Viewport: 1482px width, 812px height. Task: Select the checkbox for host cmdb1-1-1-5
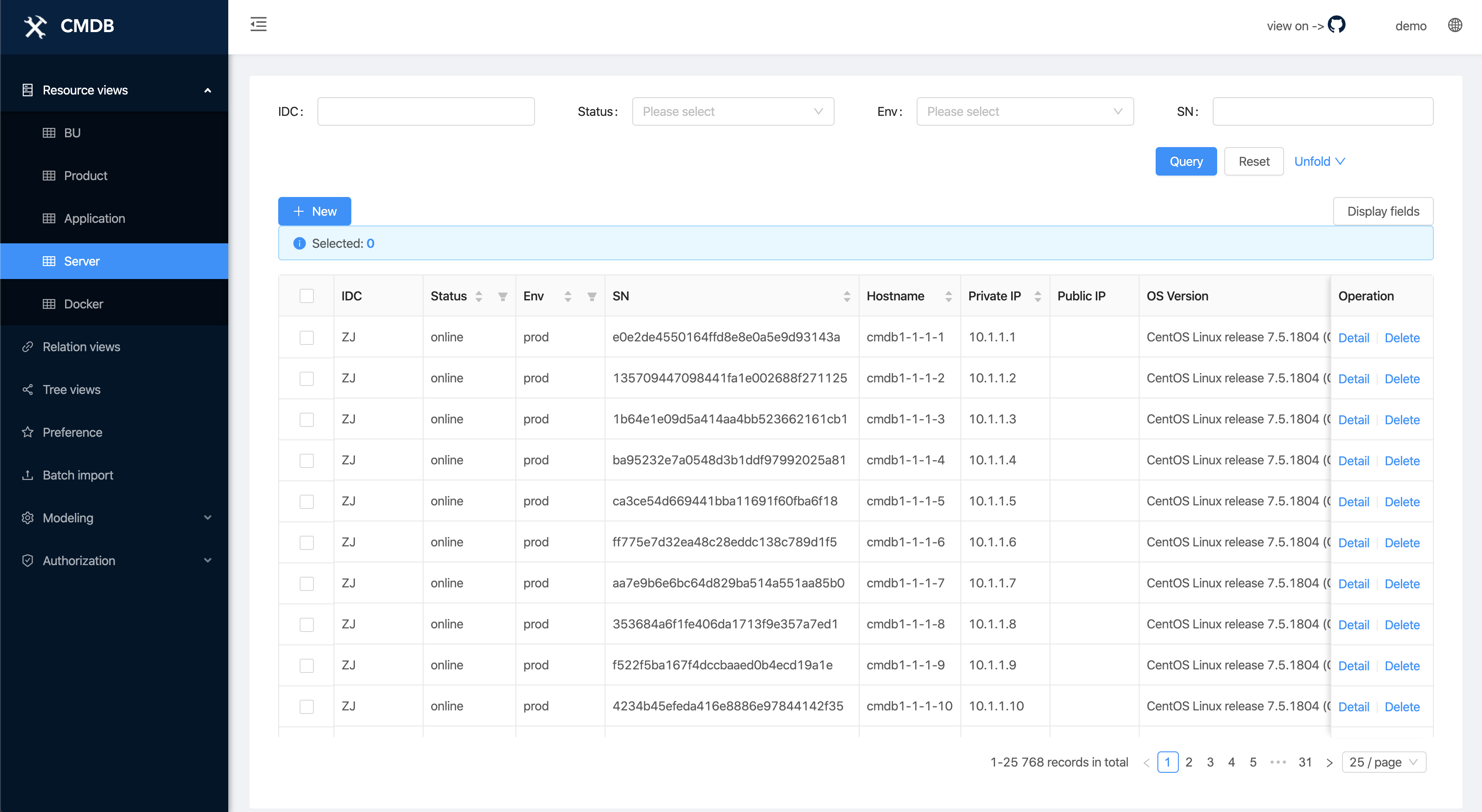[x=307, y=501]
